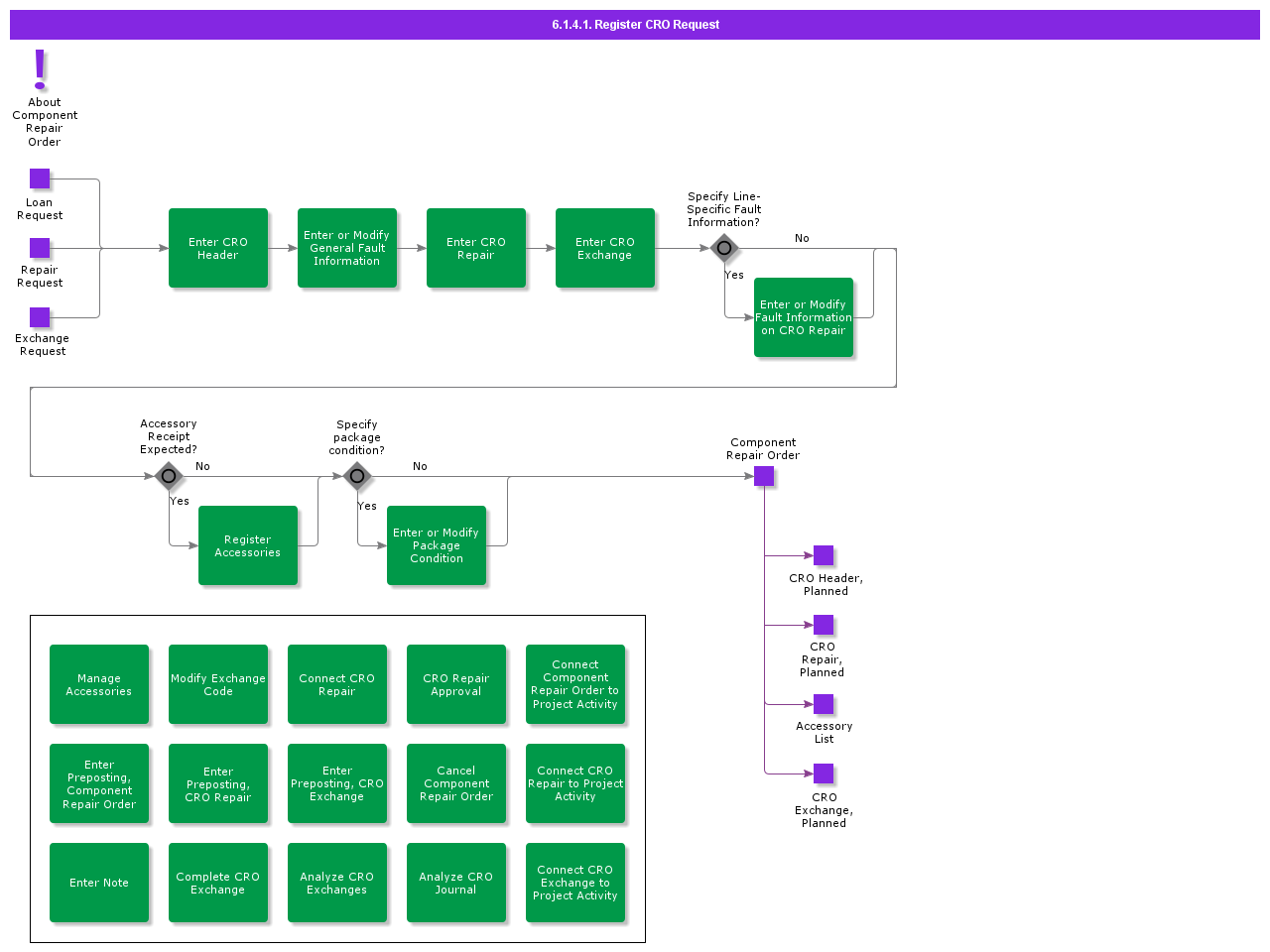Open the Cancel Component Repair Order activity
This screenshot has height=952, width=1270.
(456, 783)
